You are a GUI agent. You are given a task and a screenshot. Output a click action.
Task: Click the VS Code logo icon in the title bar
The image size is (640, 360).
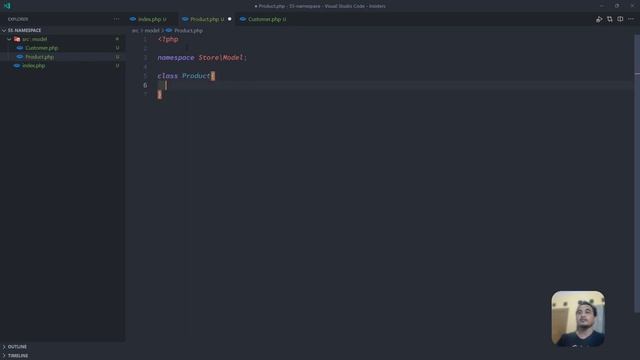(7, 6)
